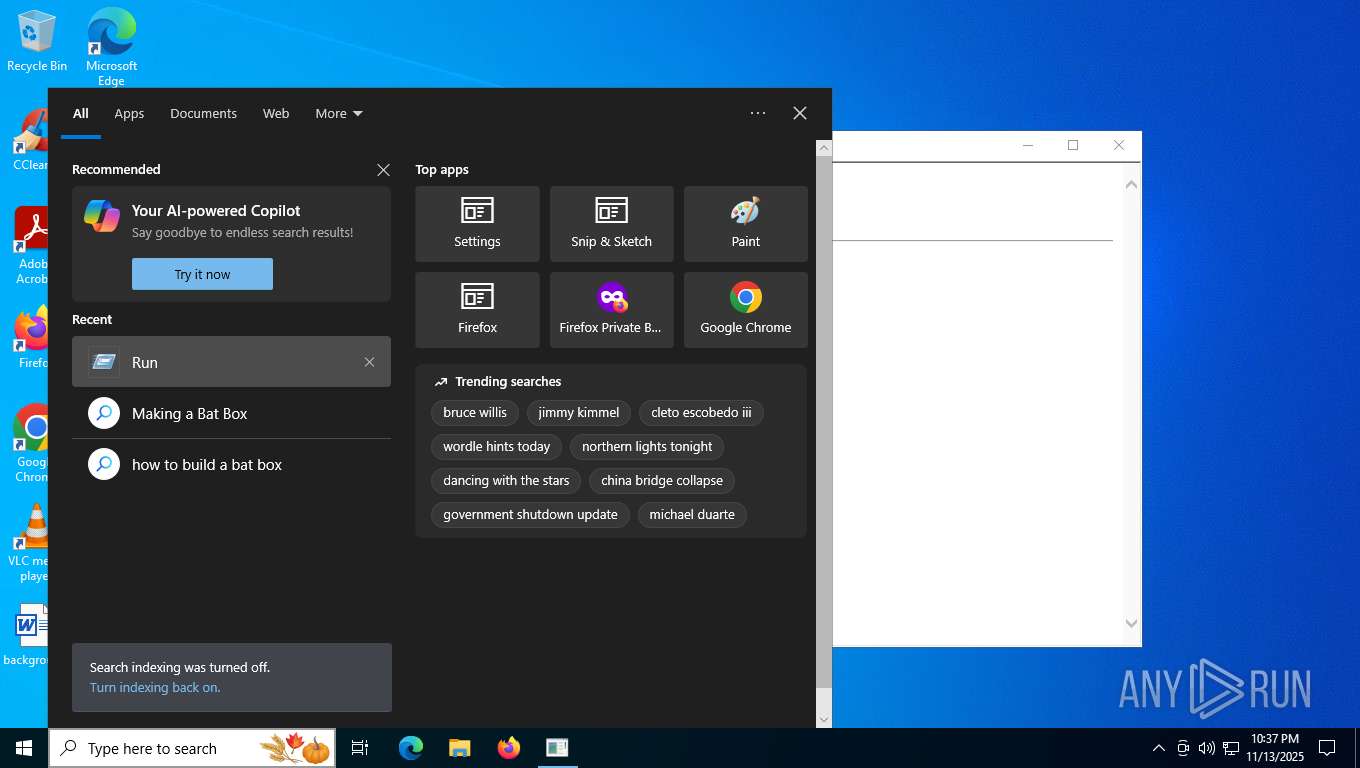Open recent search how to build a bat box
1360x768 pixels.
231,464
